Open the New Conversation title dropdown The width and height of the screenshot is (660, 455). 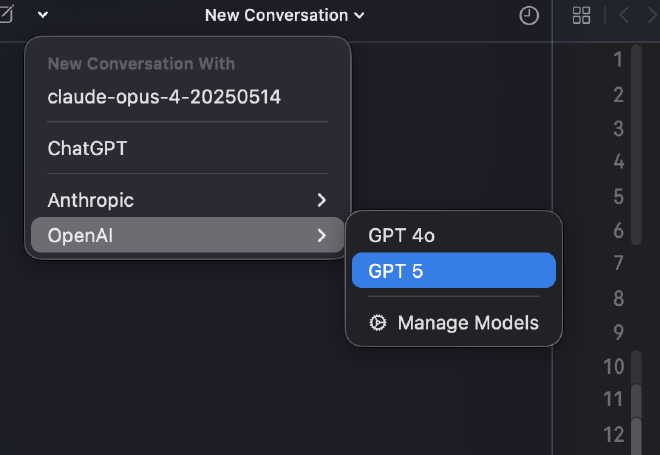point(285,16)
